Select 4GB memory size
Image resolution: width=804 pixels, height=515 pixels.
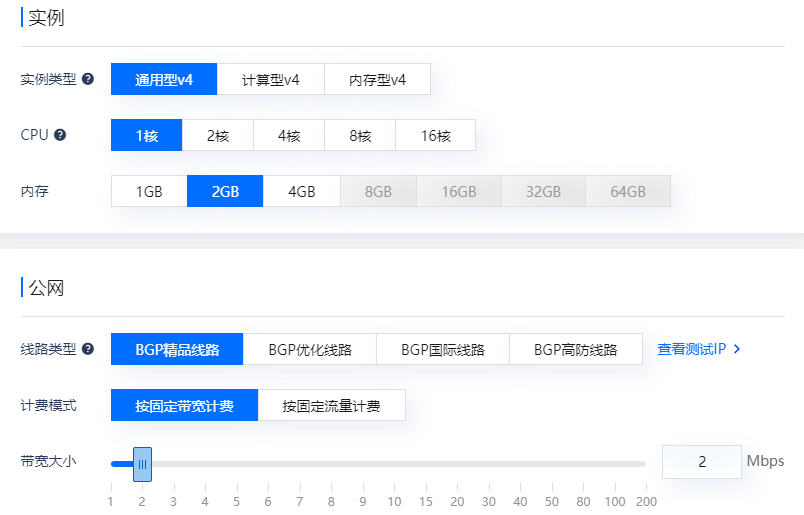click(x=301, y=192)
